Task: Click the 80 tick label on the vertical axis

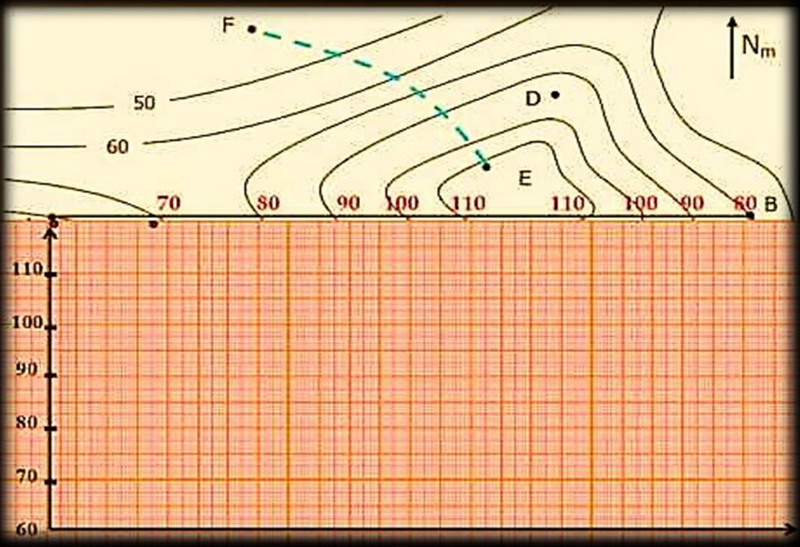Action: pos(28,424)
